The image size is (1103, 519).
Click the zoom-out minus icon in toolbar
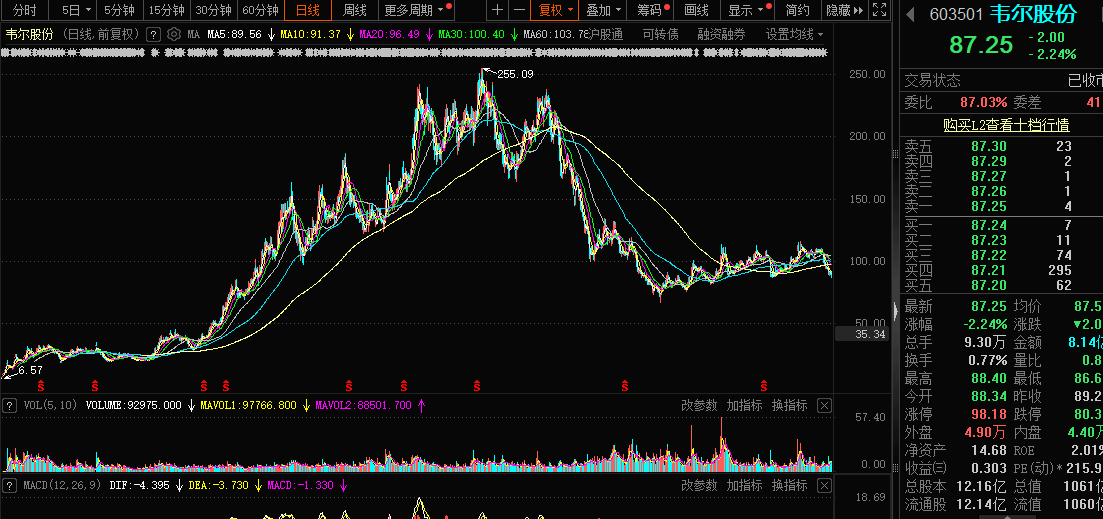[518, 11]
